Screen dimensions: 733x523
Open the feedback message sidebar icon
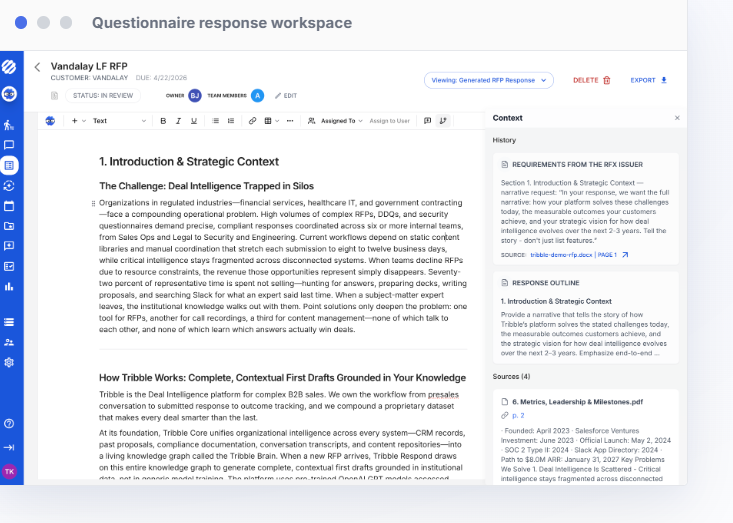pos(9,246)
